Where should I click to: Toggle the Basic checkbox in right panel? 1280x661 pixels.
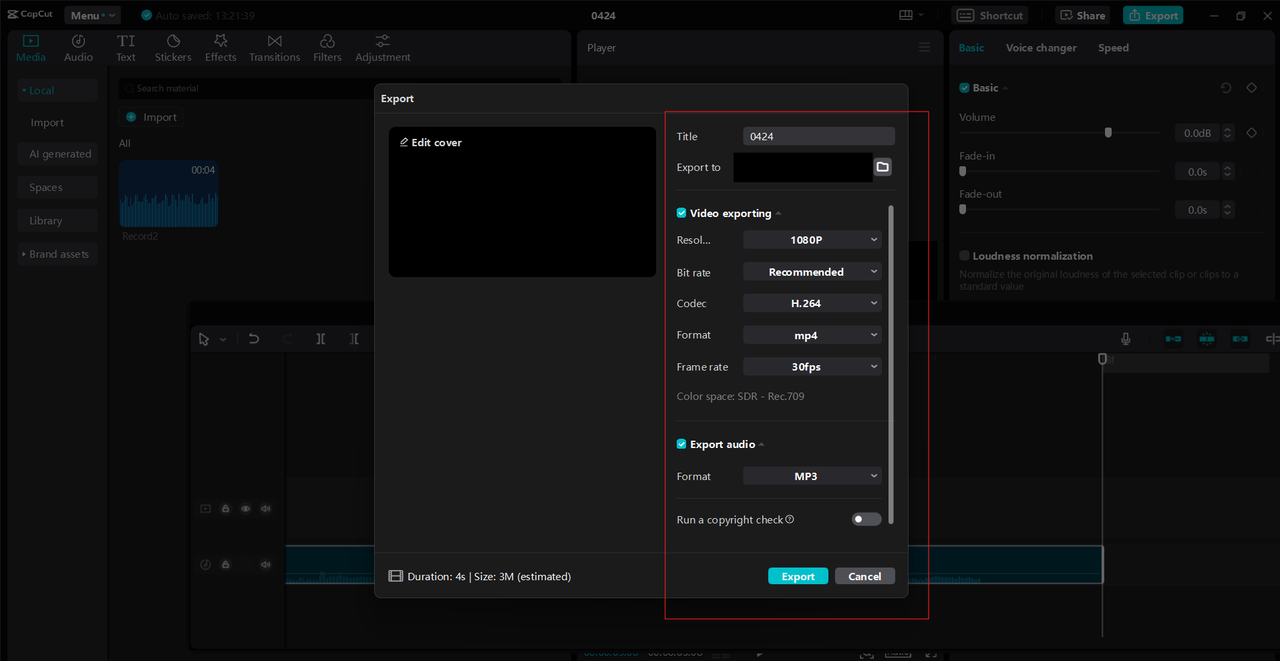click(x=964, y=88)
